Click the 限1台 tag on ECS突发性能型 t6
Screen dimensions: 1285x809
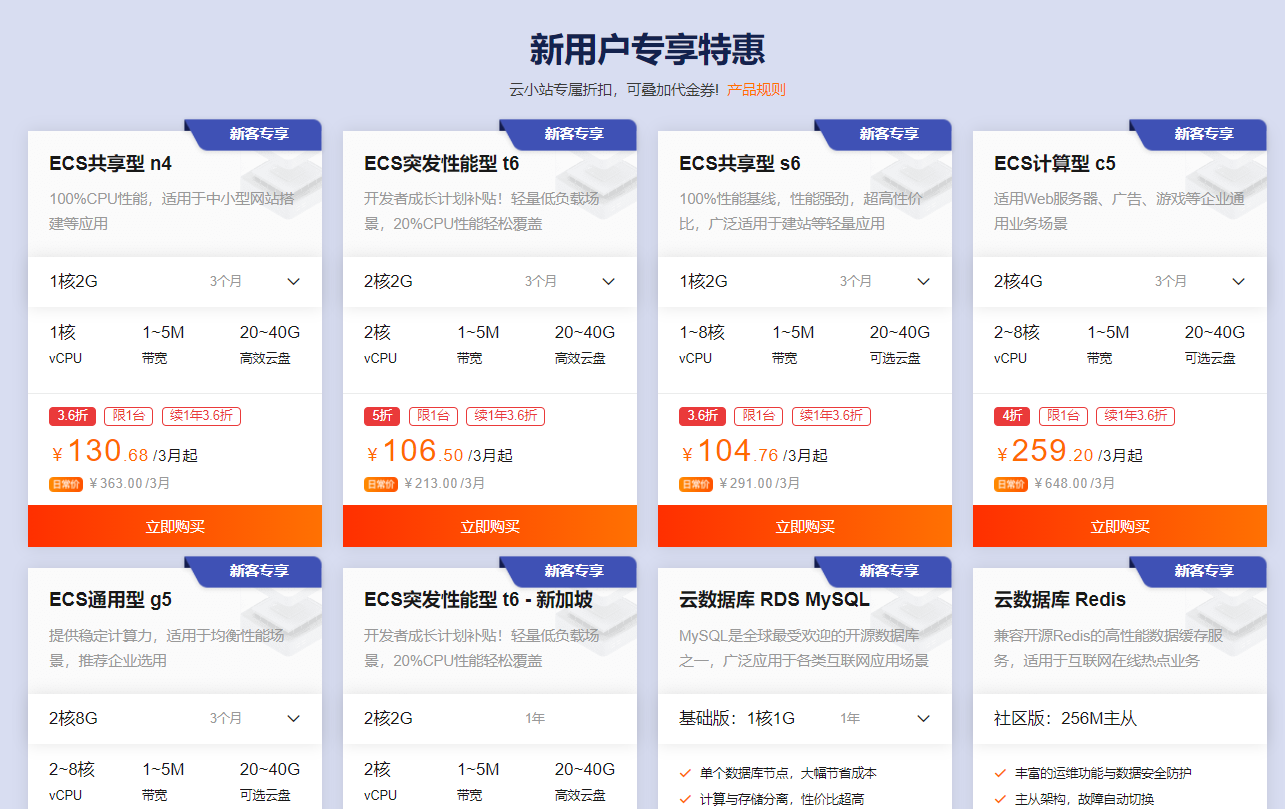434,416
